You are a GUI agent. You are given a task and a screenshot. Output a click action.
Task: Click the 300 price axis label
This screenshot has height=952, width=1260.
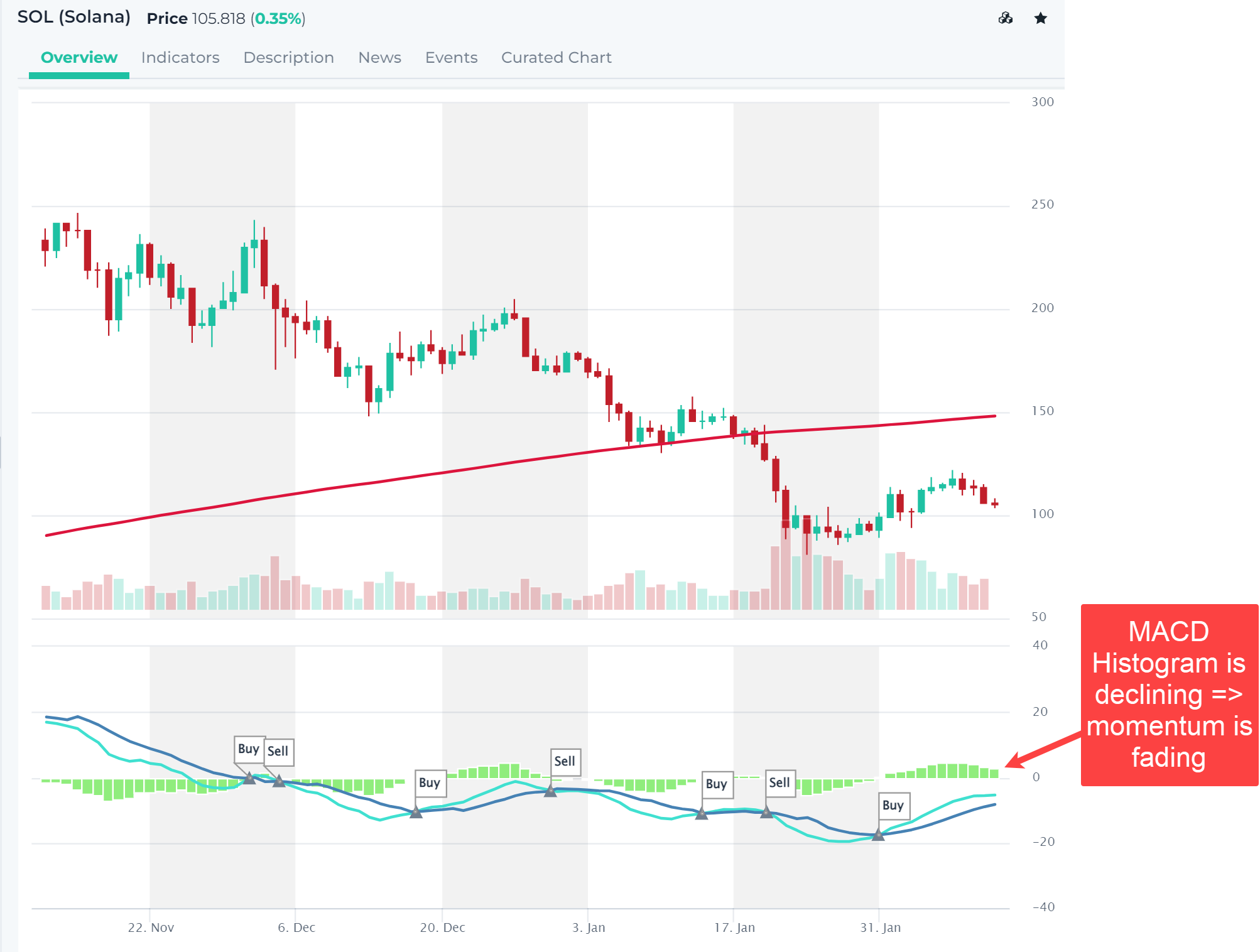point(1043,102)
